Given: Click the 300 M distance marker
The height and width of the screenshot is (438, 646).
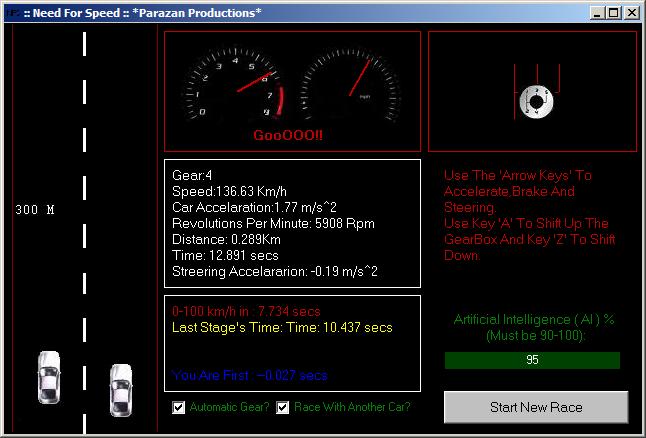Looking at the screenshot, I should pyautogui.click(x=35, y=210).
